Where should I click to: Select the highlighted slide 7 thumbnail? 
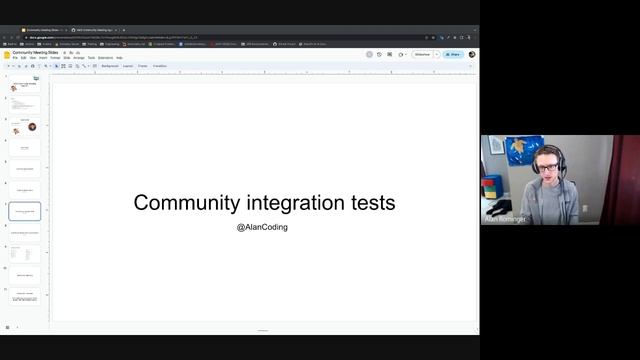point(24,211)
